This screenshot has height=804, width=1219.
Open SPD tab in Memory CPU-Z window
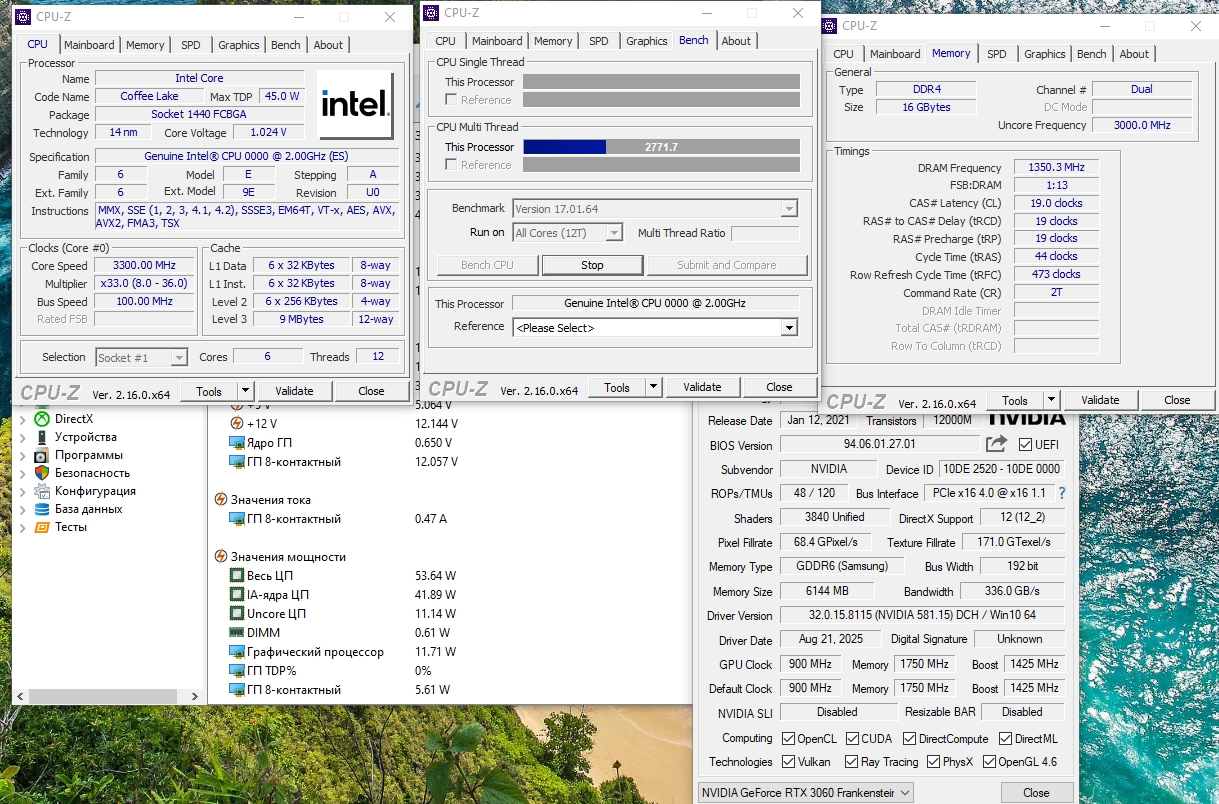[996, 54]
